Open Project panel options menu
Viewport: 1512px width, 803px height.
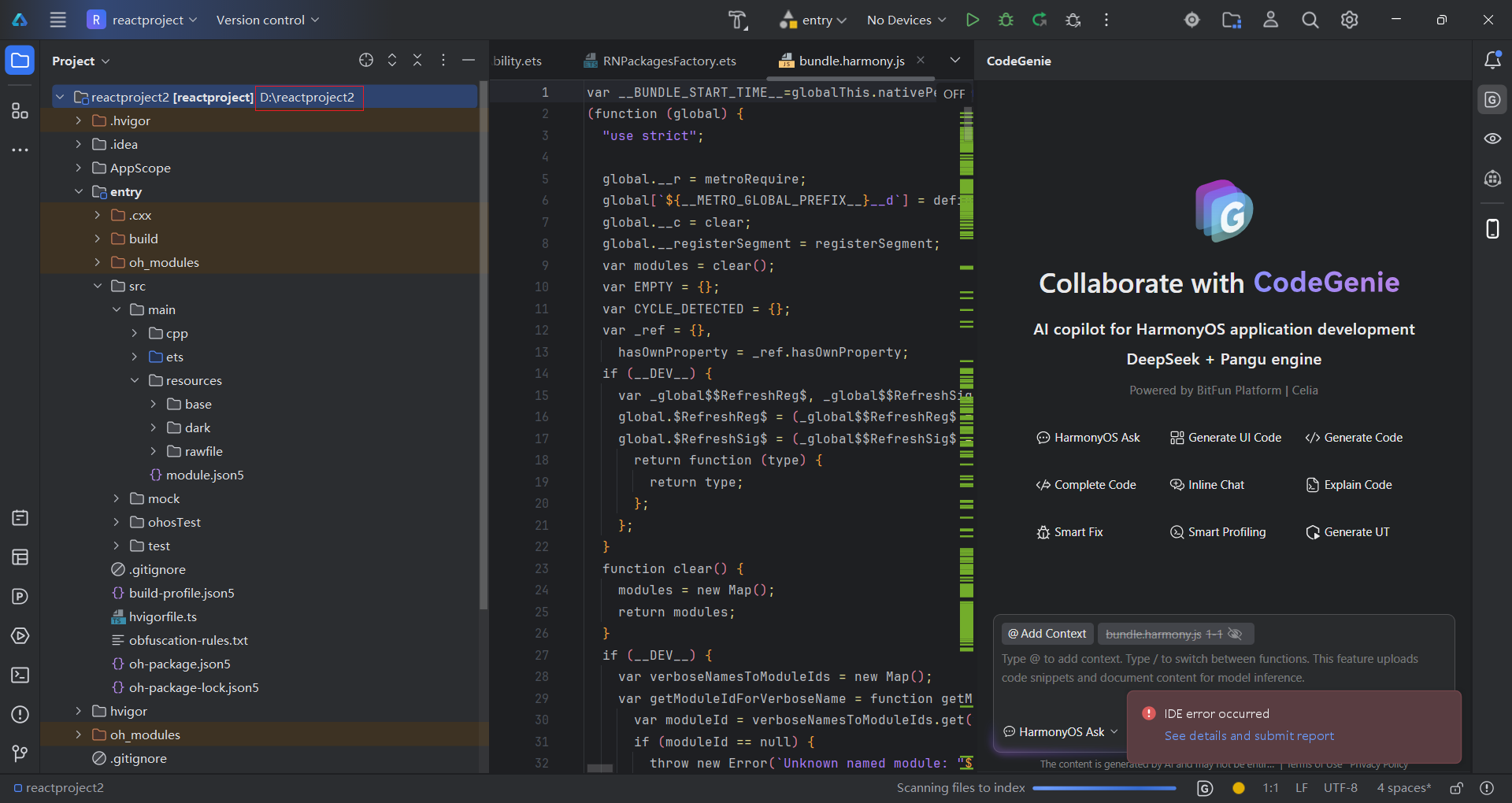click(x=443, y=60)
